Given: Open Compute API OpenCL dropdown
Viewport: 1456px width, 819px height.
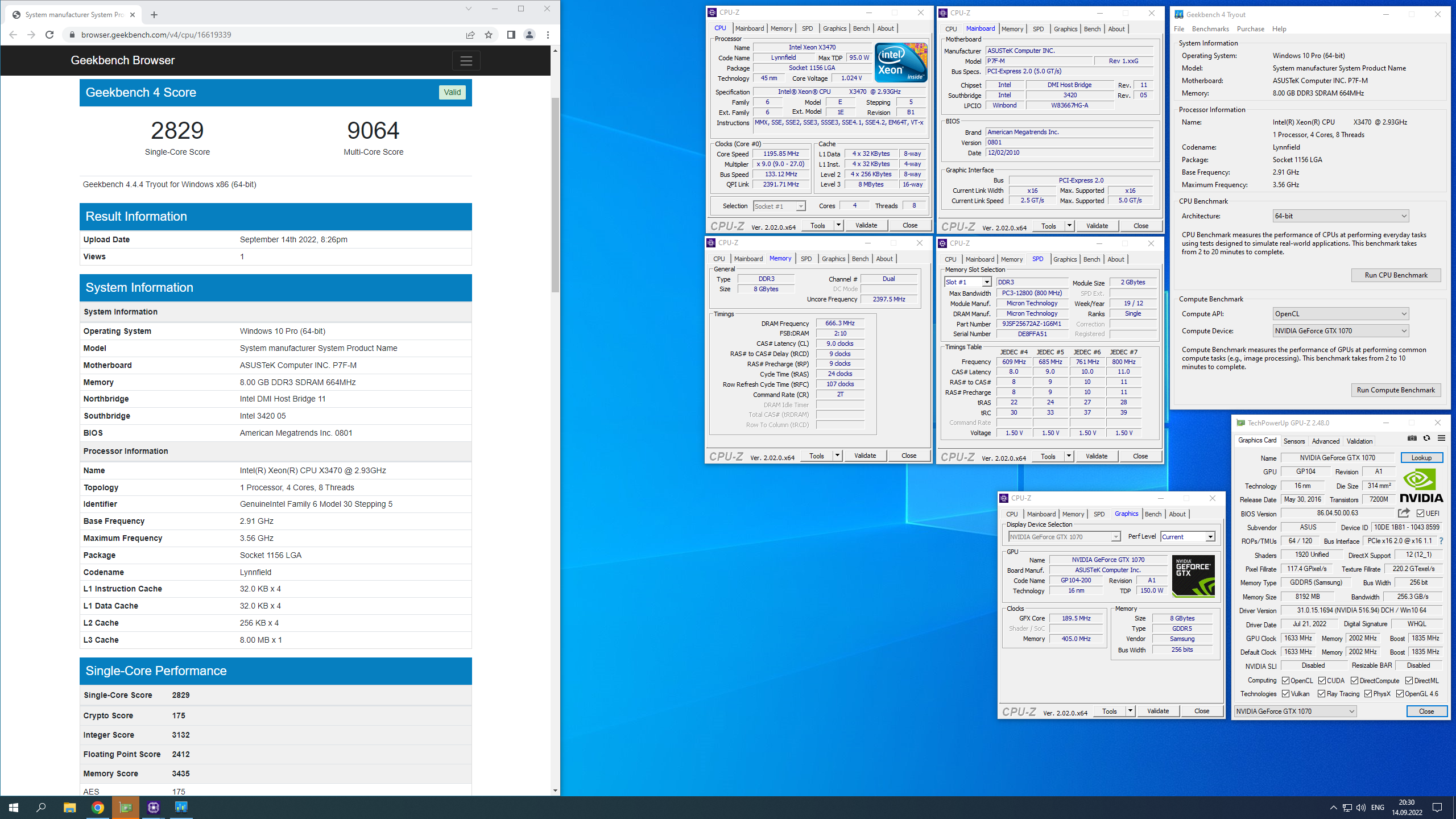Looking at the screenshot, I should tap(1341, 314).
